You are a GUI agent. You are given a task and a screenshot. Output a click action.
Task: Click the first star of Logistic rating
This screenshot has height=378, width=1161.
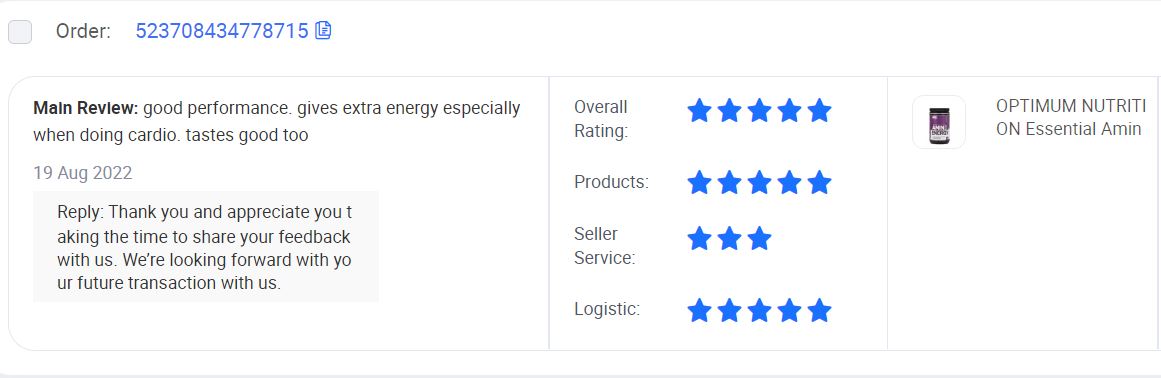pos(699,310)
